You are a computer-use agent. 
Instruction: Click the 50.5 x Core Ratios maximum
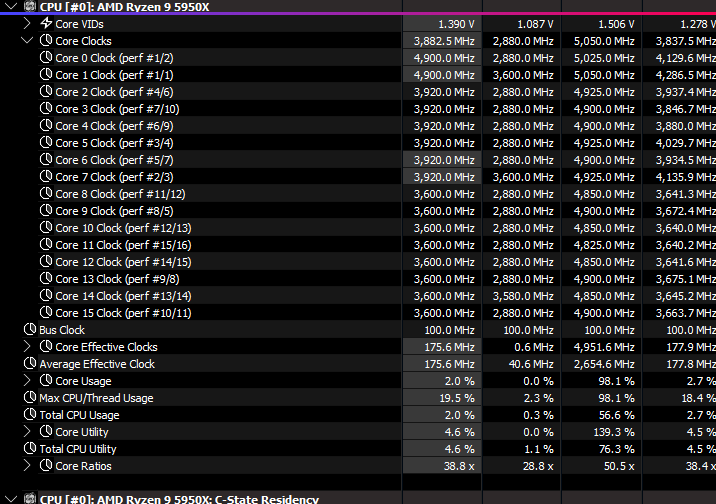[619, 466]
